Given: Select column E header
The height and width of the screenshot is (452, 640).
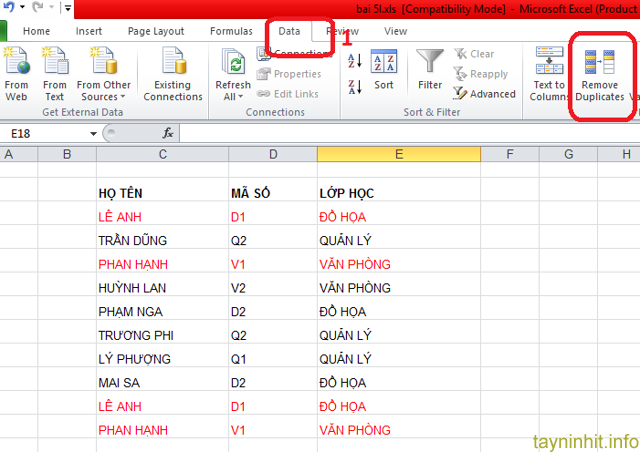Looking at the screenshot, I should (x=398, y=154).
